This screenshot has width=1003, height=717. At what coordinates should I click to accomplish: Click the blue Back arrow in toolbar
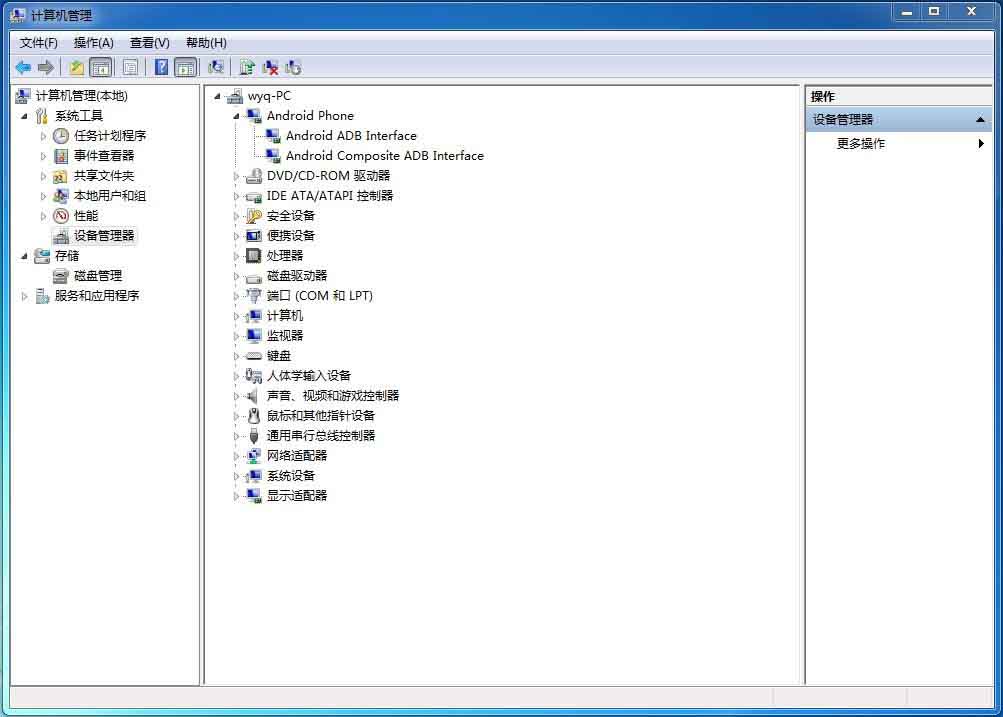pos(23,67)
